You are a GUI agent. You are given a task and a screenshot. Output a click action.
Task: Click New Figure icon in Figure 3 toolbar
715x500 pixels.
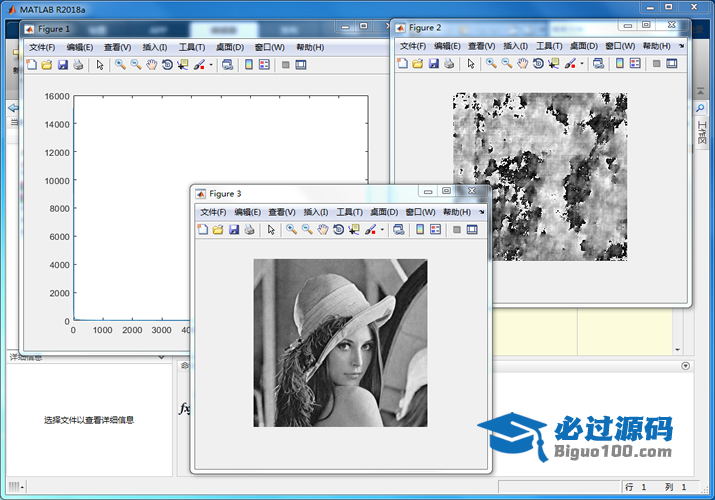202,230
